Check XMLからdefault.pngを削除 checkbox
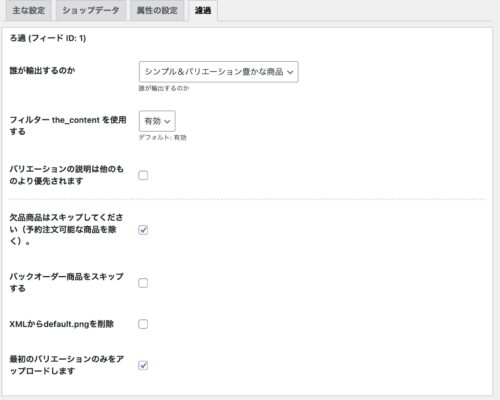Screen dimensions: 500x400 pos(143,324)
